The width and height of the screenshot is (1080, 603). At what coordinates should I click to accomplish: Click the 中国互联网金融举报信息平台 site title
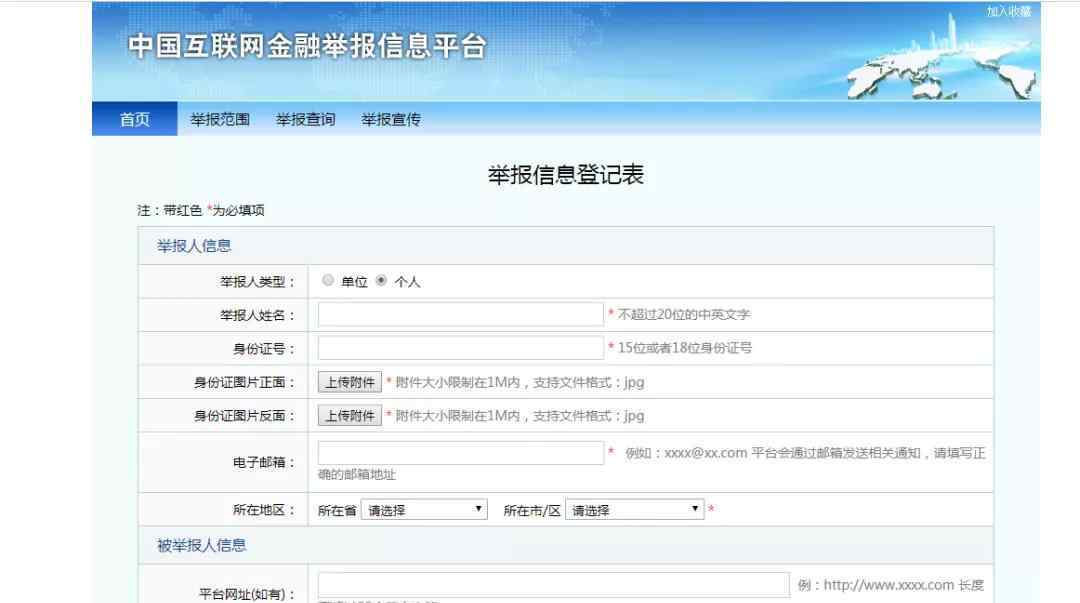point(307,46)
